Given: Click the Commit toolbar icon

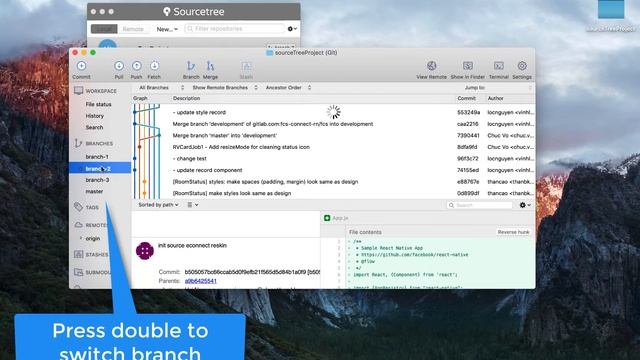Looking at the screenshot, I should (x=81, y=66).
